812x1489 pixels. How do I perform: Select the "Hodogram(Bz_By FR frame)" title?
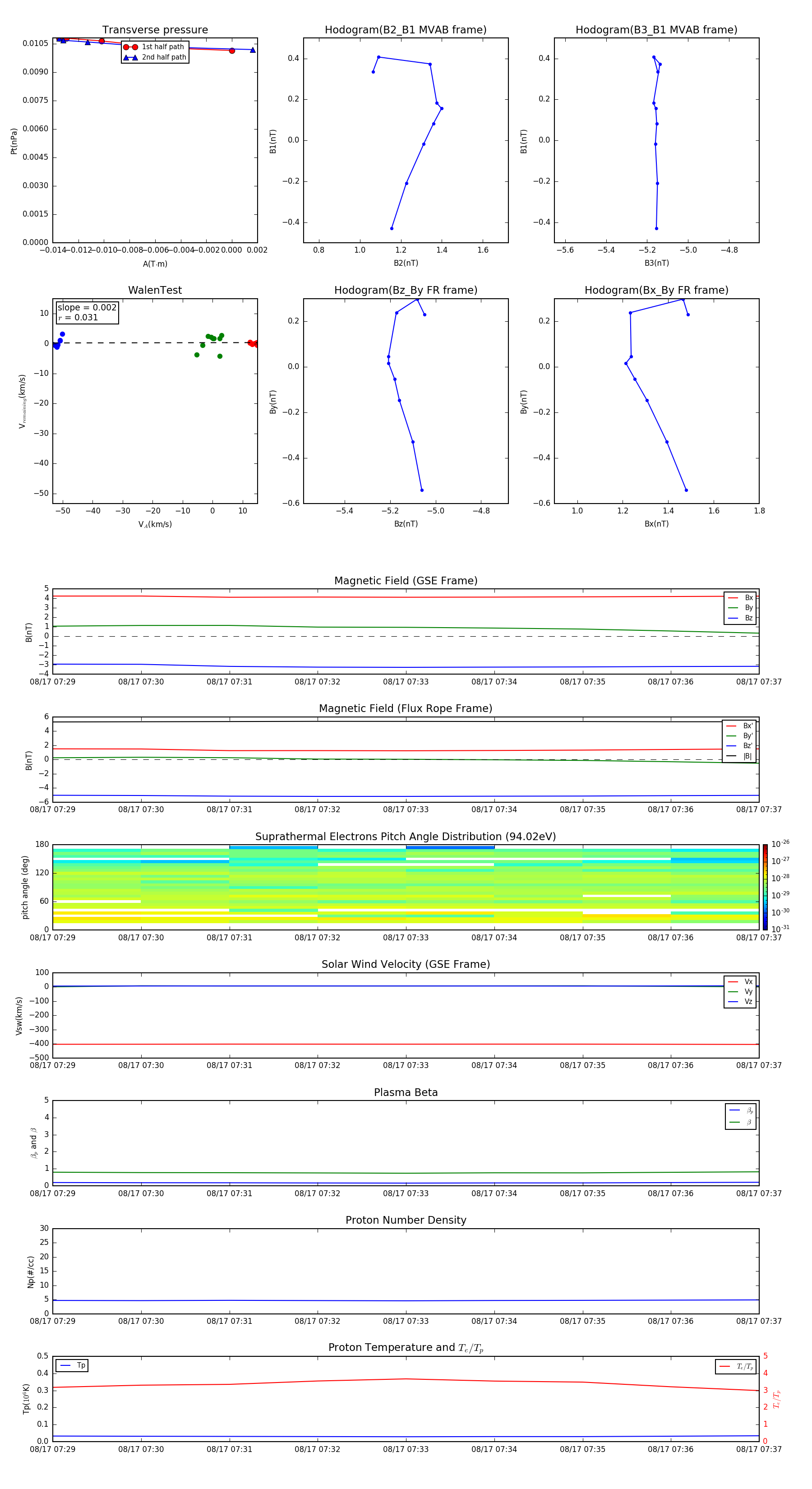406,290
